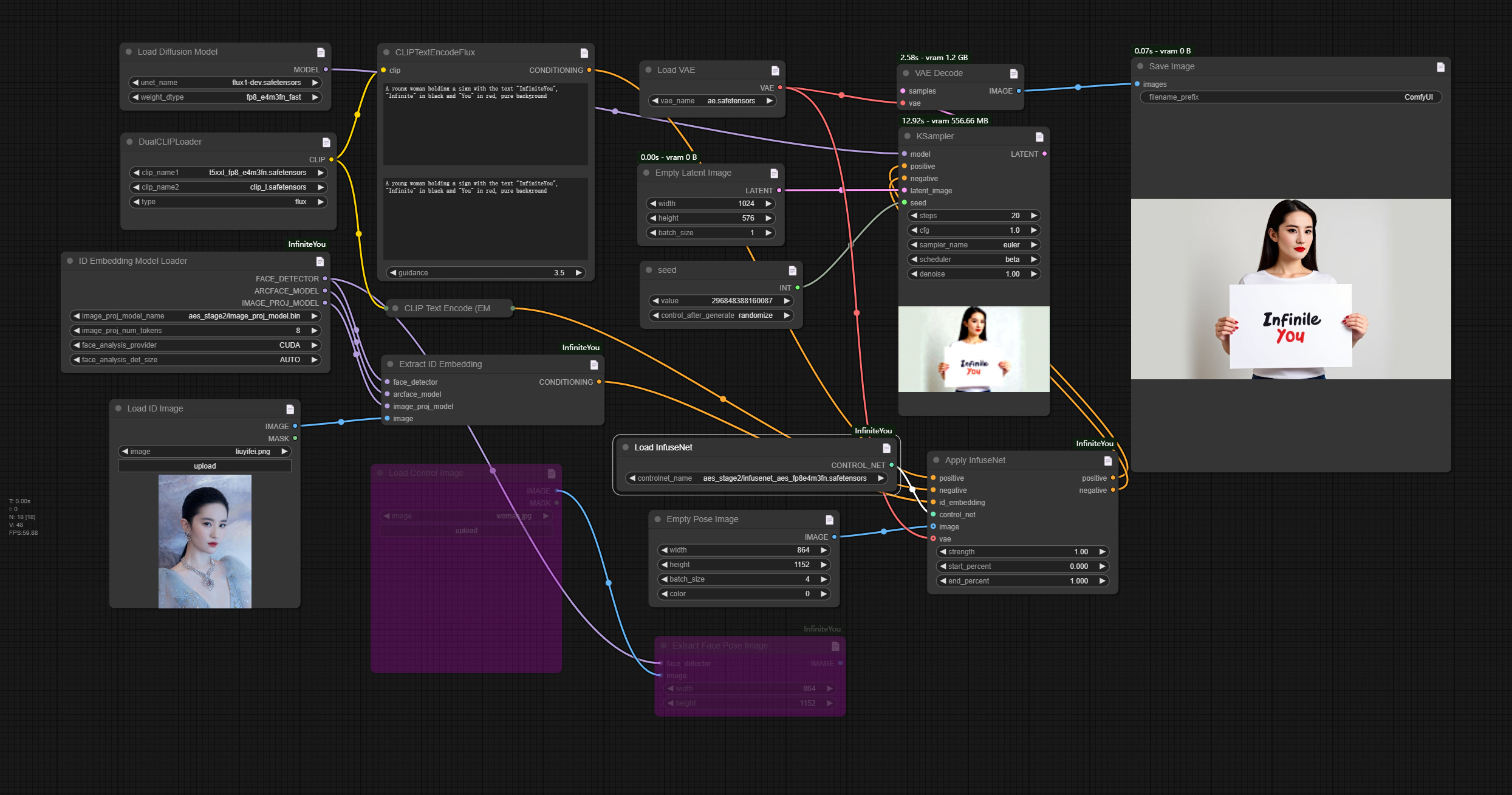Click the document icon on Load VAE node

coord(775,71)
